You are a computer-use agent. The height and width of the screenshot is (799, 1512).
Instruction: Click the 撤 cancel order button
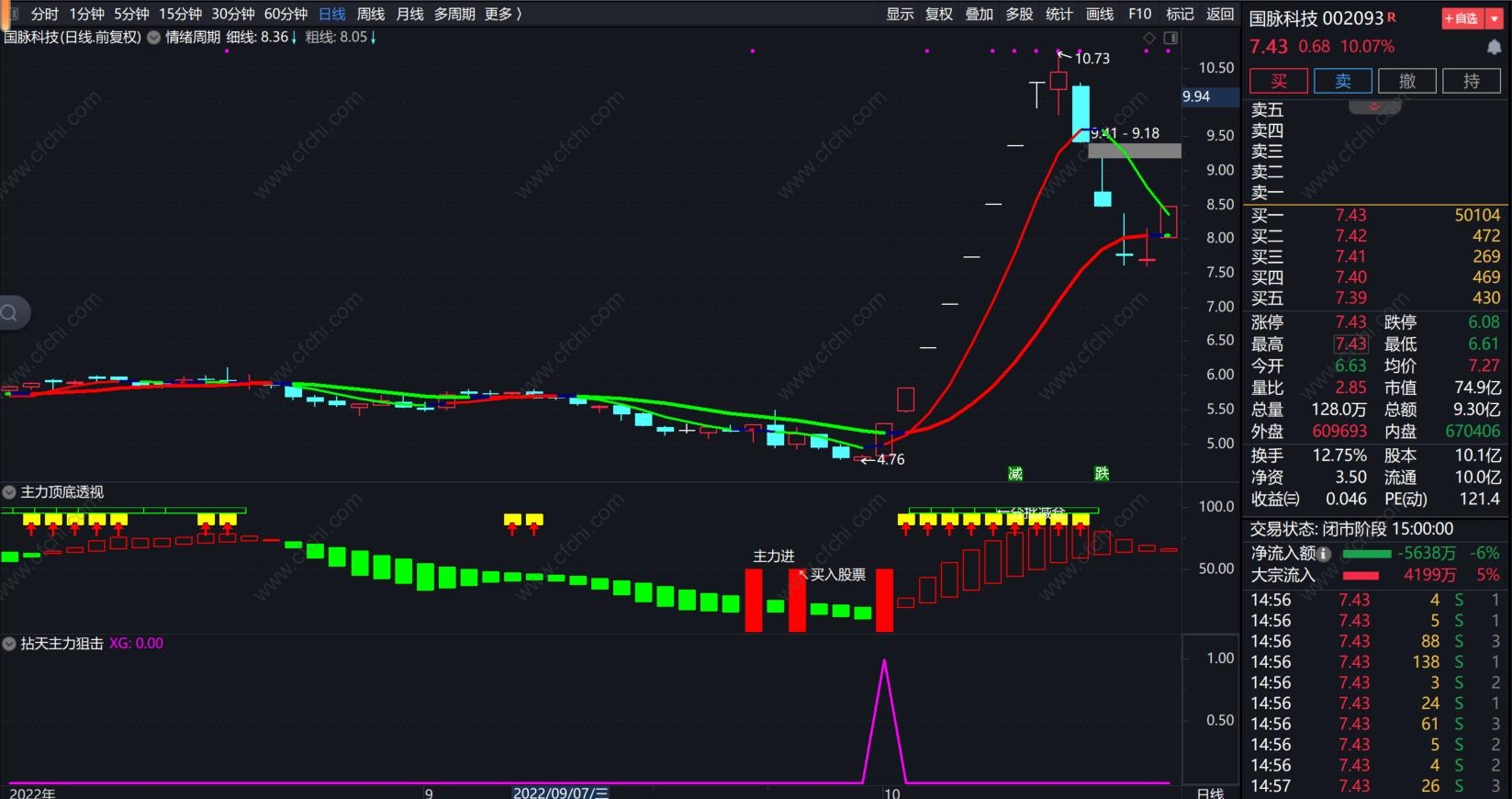(x=1407, y=81)
